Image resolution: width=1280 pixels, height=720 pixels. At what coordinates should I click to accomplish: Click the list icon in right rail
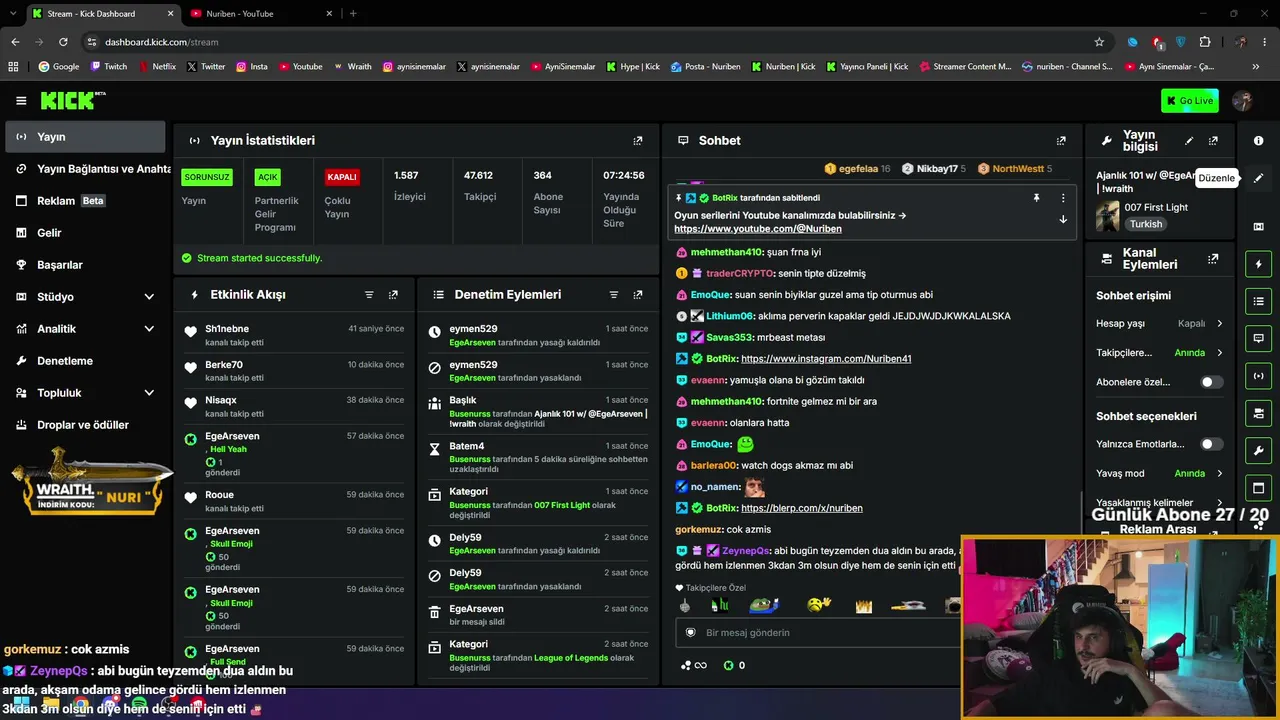pyautogui.click(x=1258, y=301)
